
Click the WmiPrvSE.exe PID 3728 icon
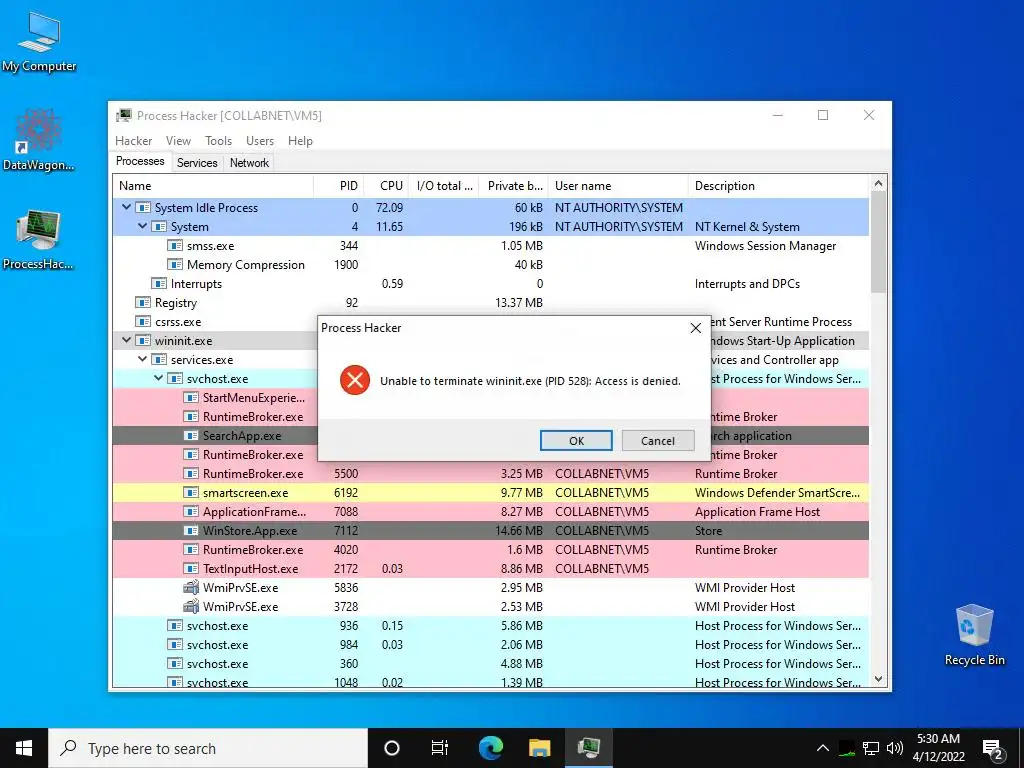[x=191, y=606]
